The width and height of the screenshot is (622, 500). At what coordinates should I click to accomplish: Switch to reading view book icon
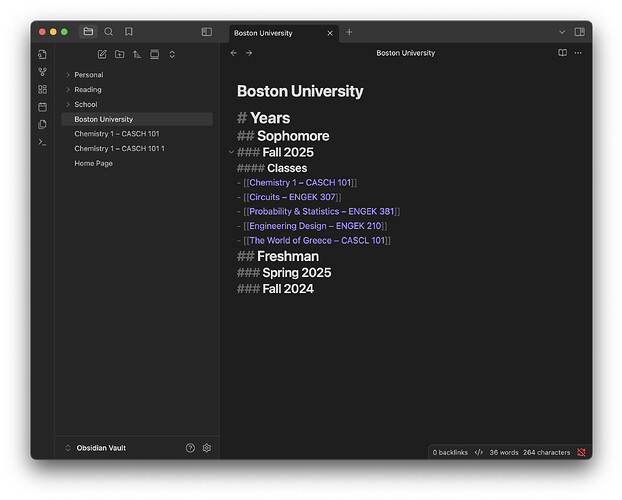pyautogui.click(x=562, y=53)
